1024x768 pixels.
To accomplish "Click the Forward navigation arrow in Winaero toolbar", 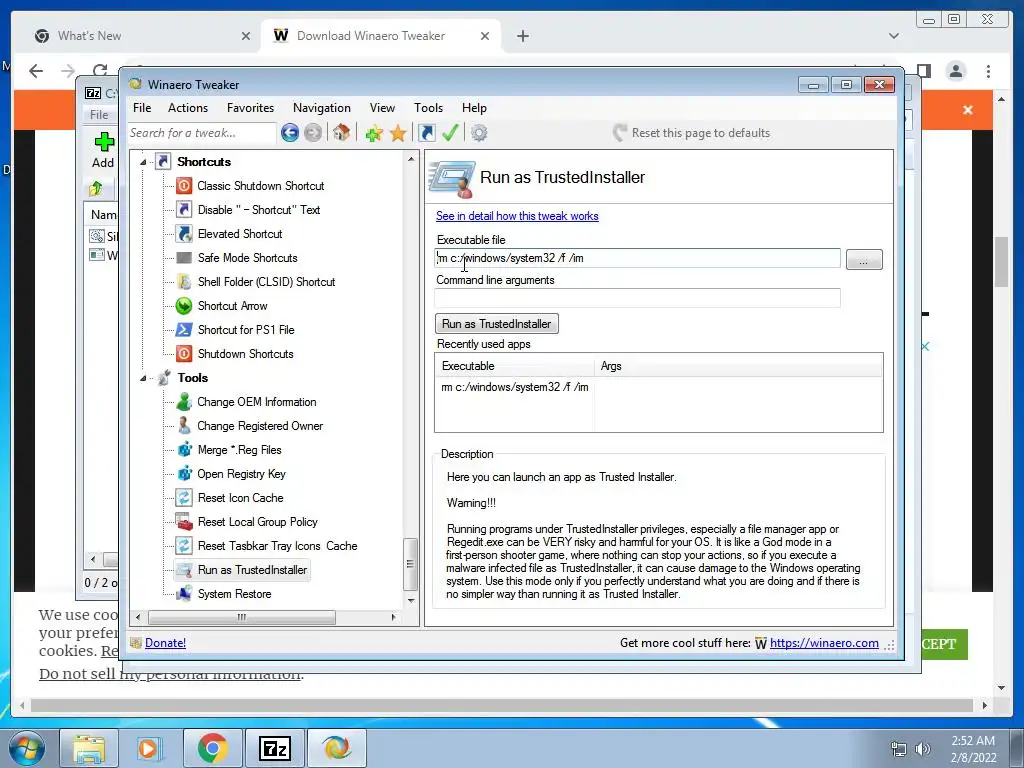I will [313, 133].
